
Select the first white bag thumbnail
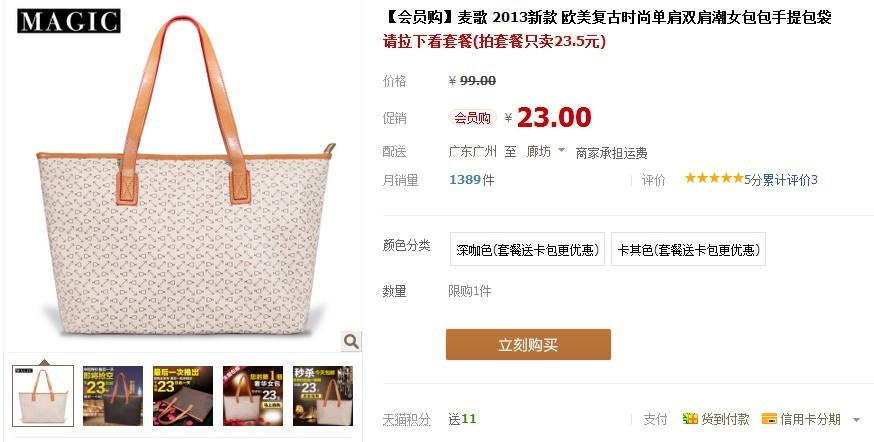[43, 396]
